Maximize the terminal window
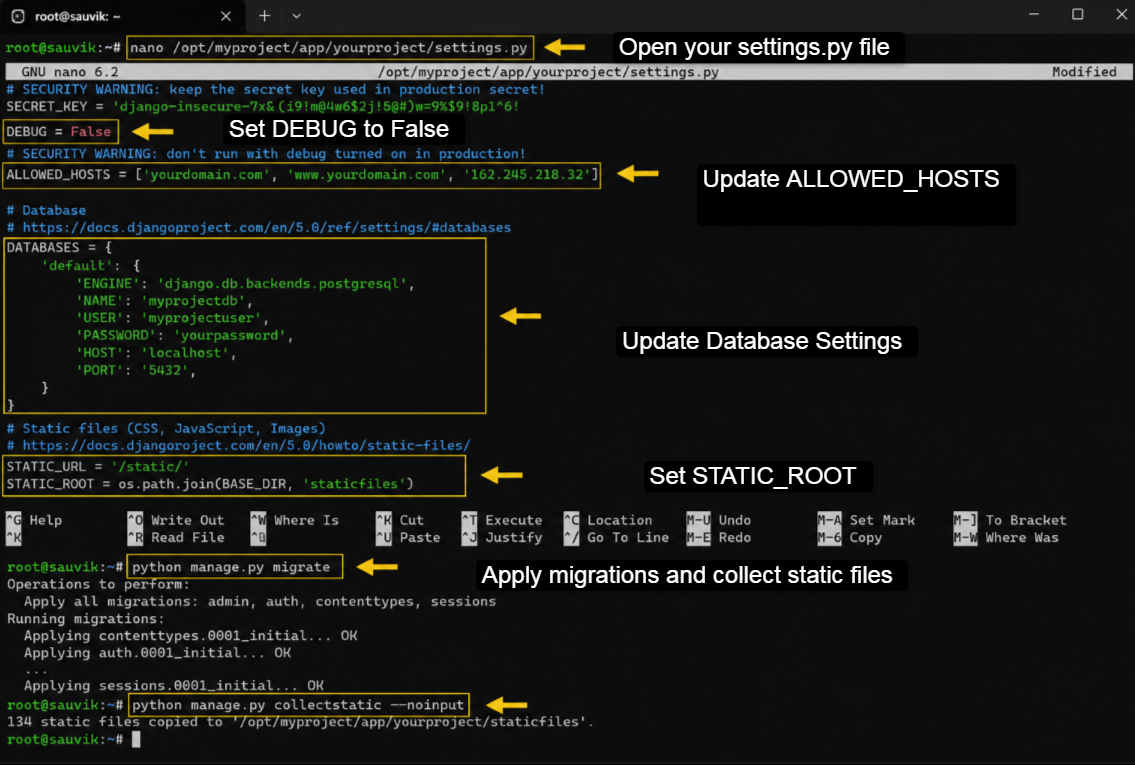The image size is (1135, 765). tap(1077, 14)
